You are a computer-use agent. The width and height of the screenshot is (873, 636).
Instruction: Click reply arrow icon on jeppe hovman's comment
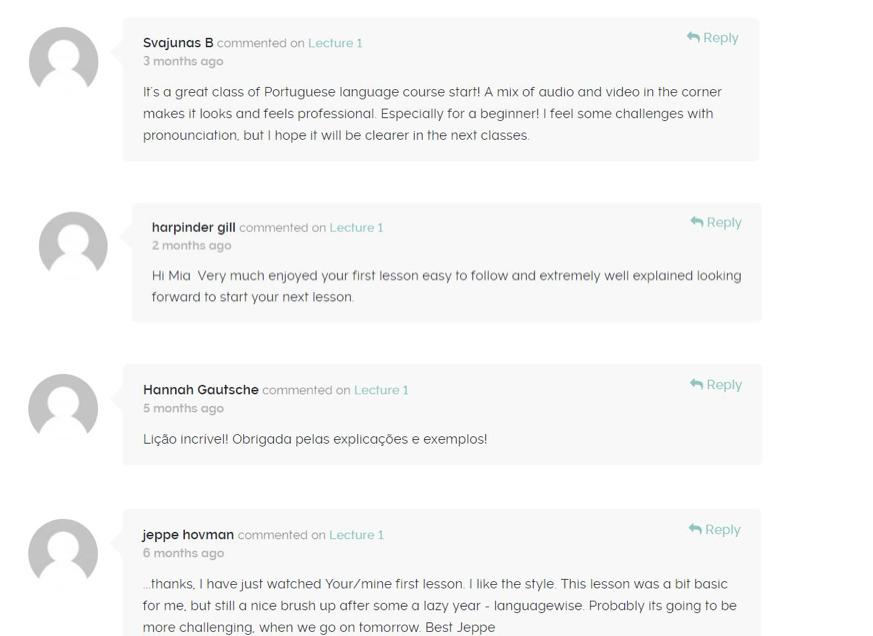pos(695,529)
